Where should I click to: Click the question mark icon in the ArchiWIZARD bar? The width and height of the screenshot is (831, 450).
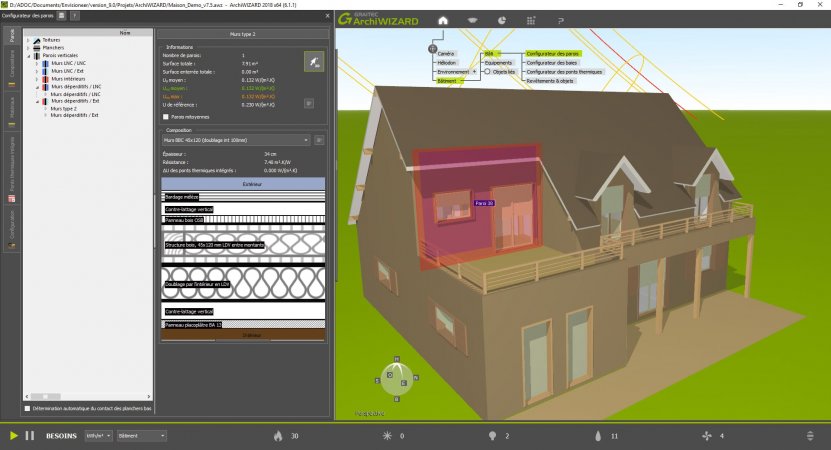pos(560,21)
